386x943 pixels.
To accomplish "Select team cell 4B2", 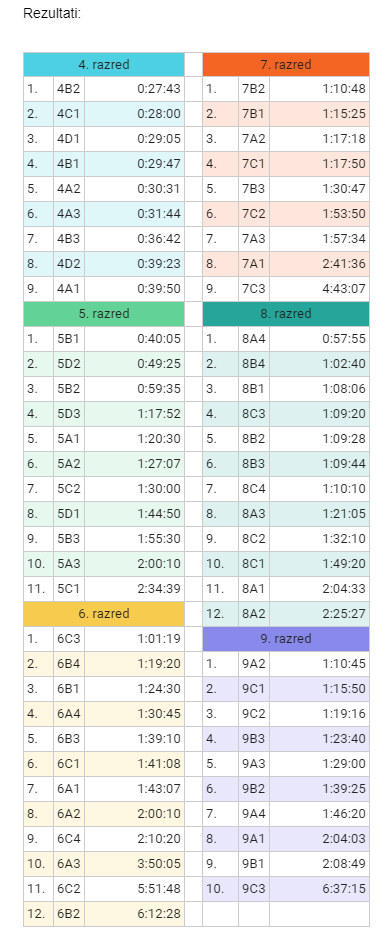I will [x=69, y=89].
